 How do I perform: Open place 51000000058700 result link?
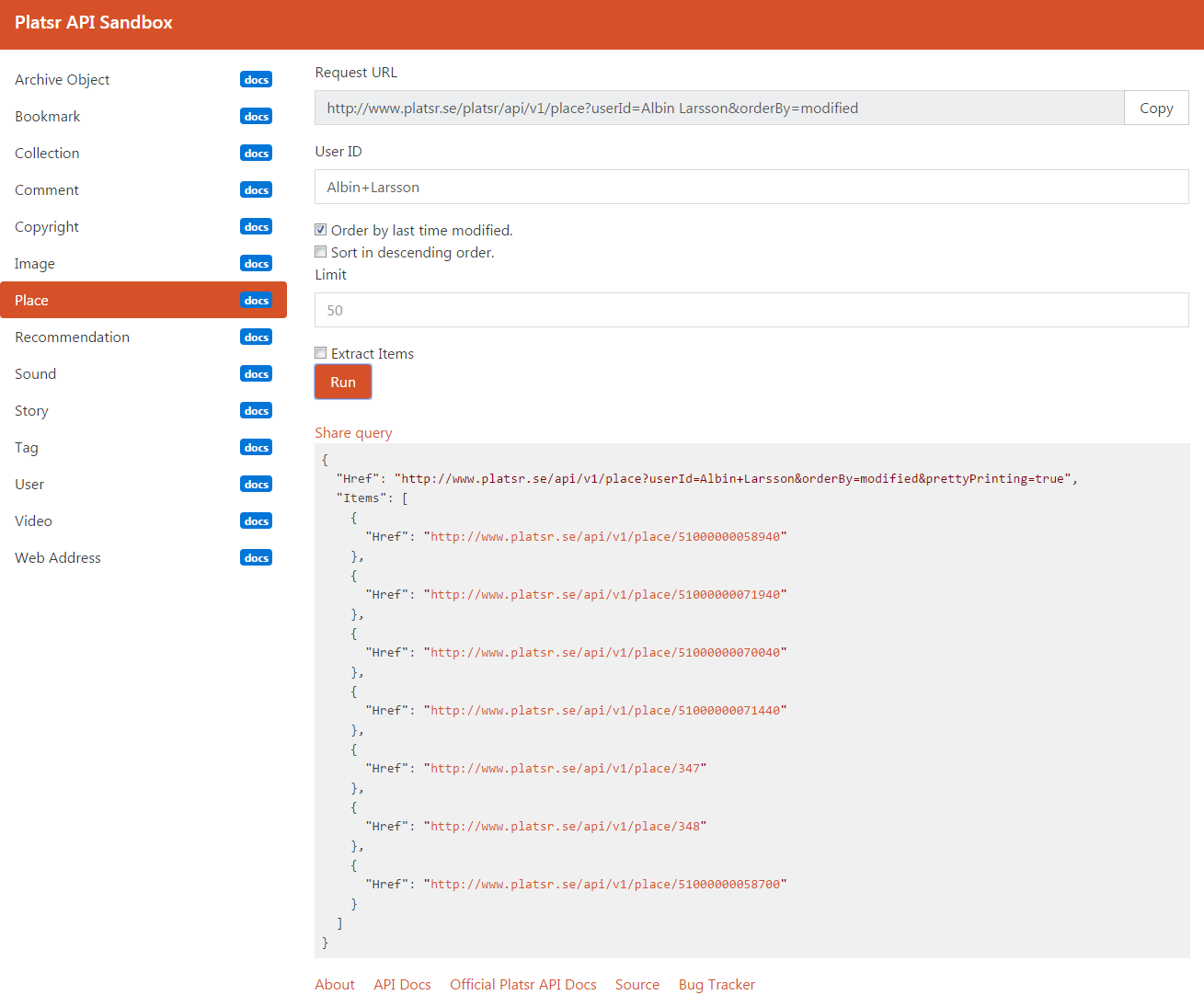pyautogui.click(x=605, y=885)
